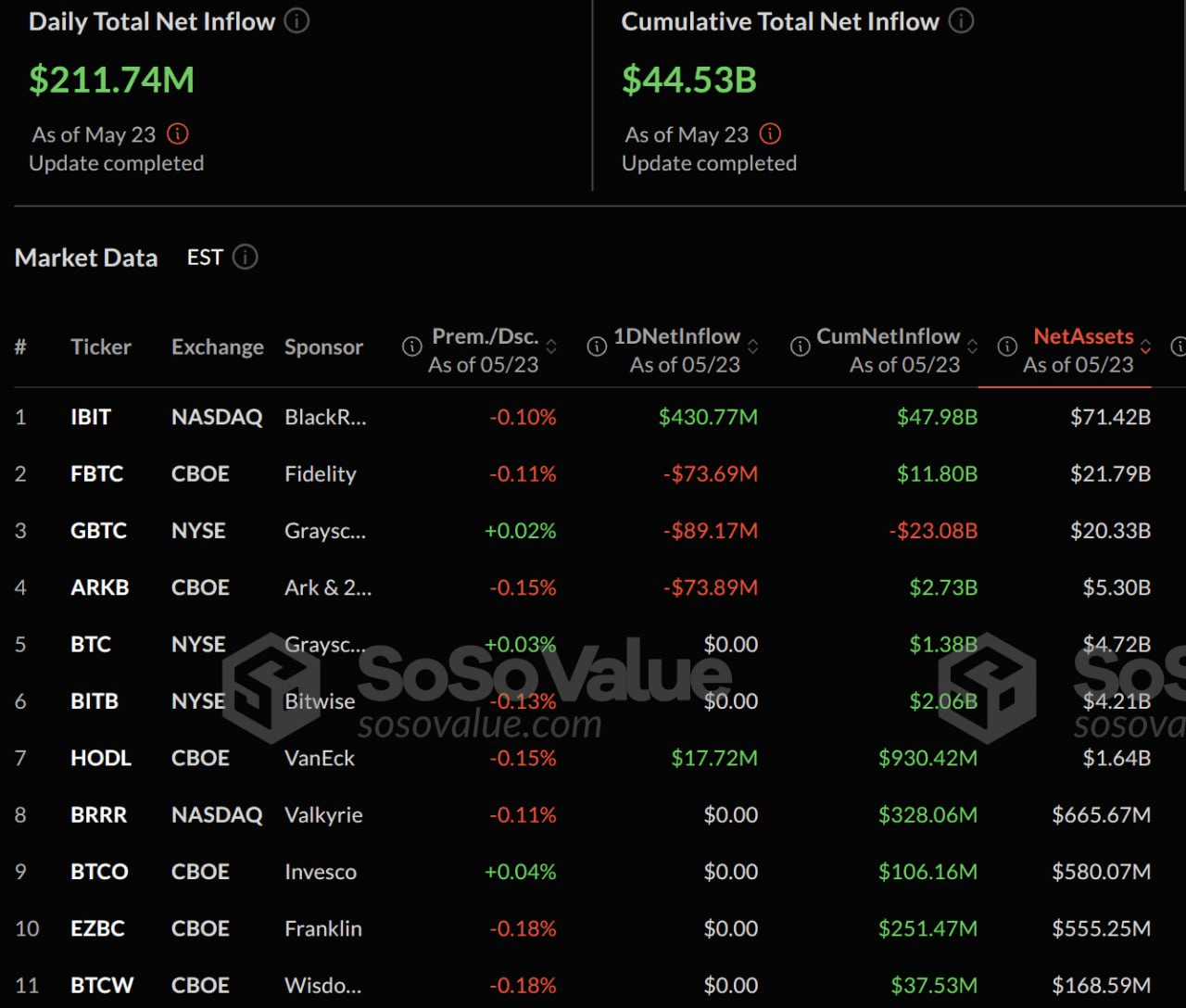This screenshot has height=1008, width=1186.
Task: Click BTCW's $37.53M cumulative inflow
Action: 934,986
